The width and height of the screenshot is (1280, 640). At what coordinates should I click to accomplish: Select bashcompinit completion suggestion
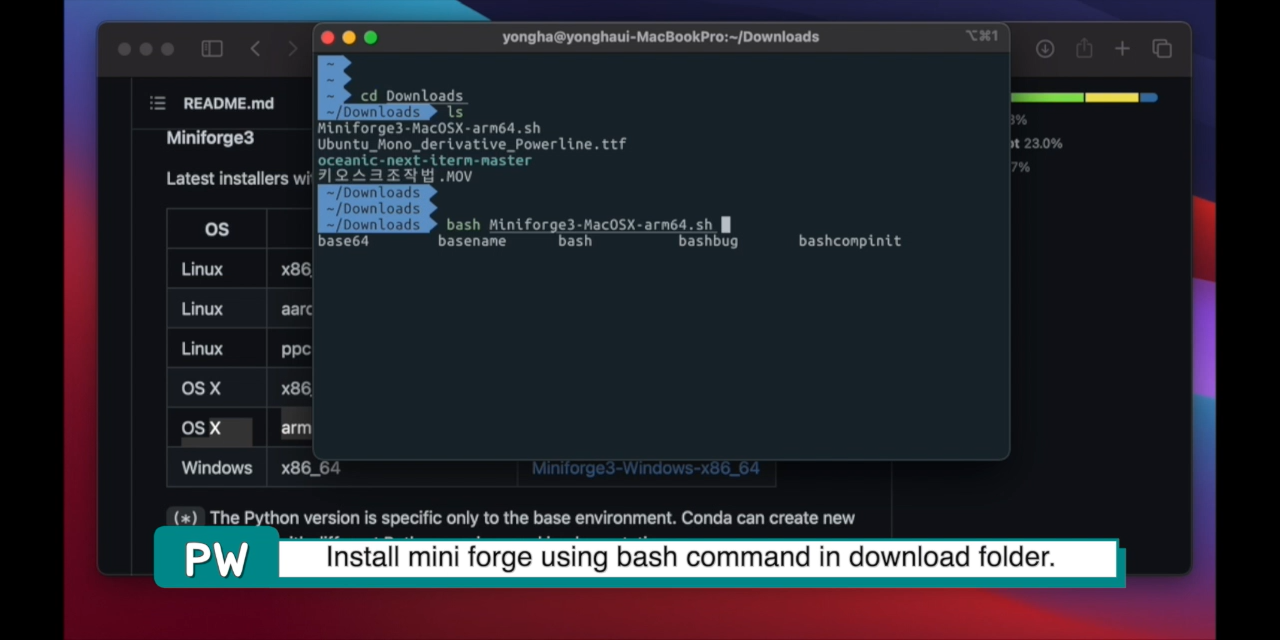(x=850, y=241)
